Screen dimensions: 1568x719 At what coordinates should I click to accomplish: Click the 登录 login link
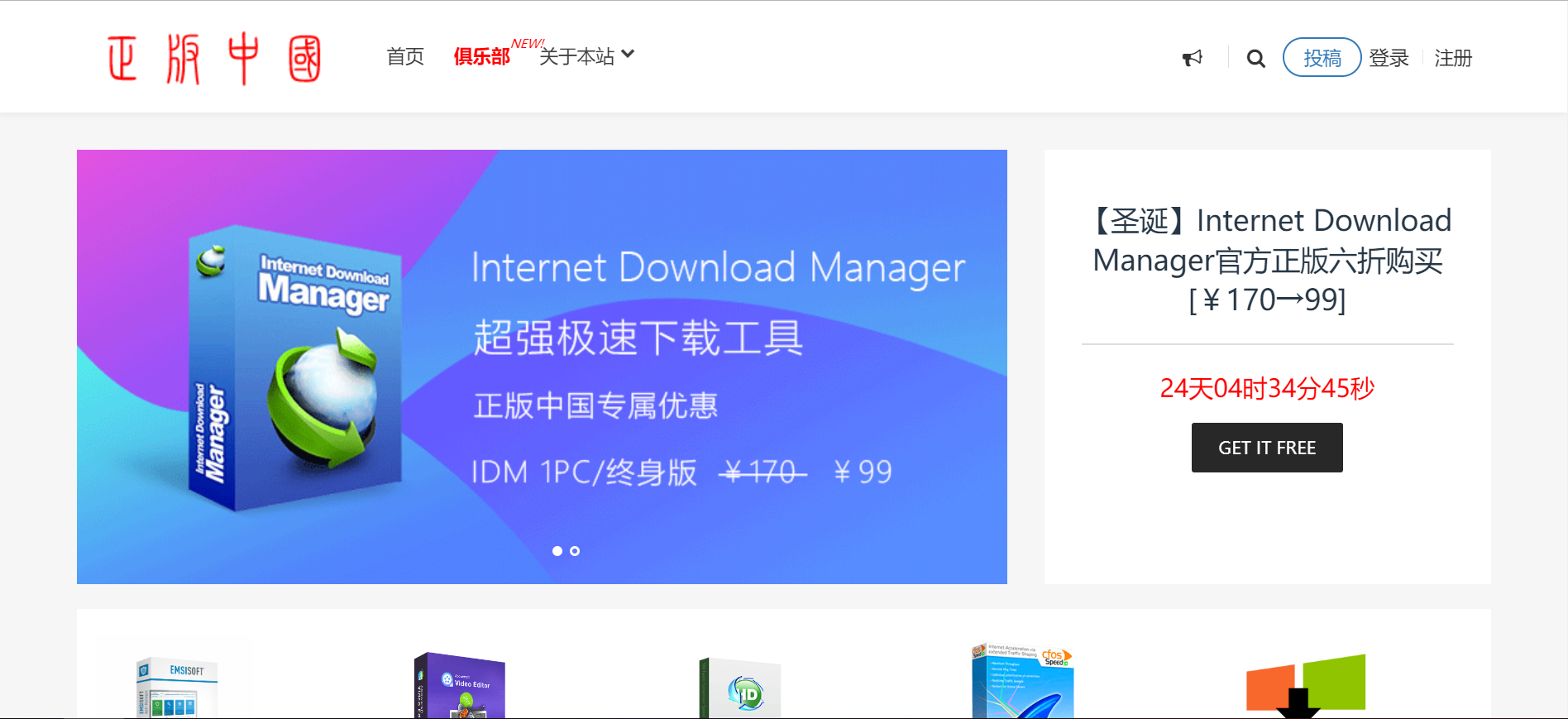click(x=1389, y=58)
